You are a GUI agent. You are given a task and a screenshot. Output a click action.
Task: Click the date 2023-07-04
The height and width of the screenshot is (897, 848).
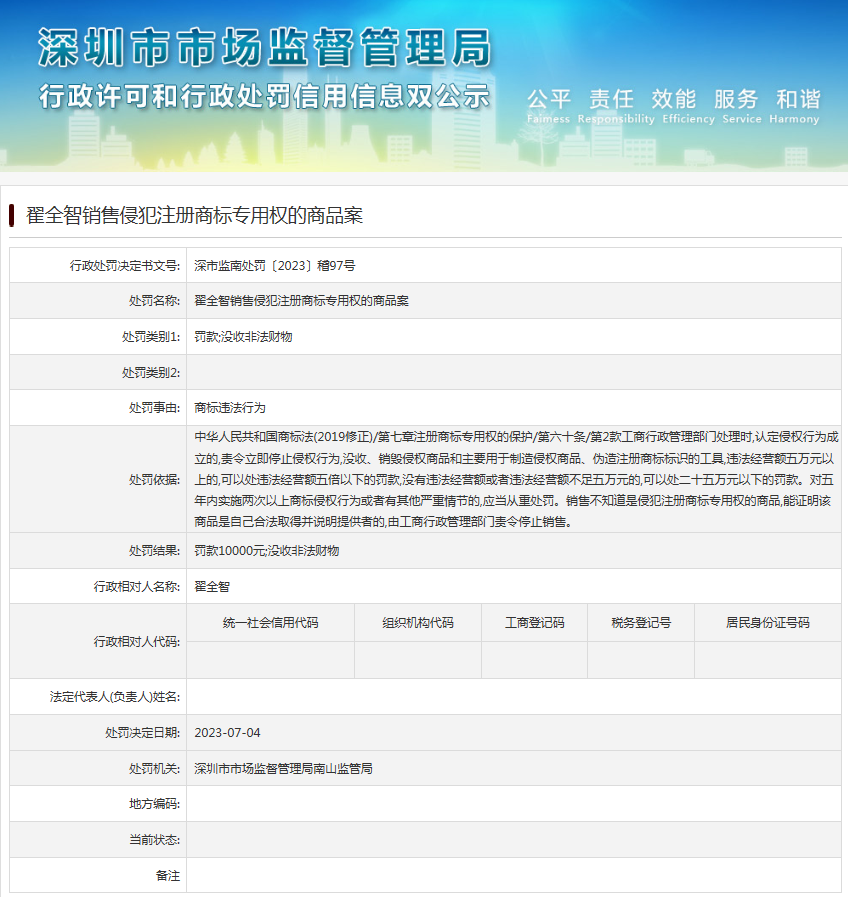pos(227,733)
